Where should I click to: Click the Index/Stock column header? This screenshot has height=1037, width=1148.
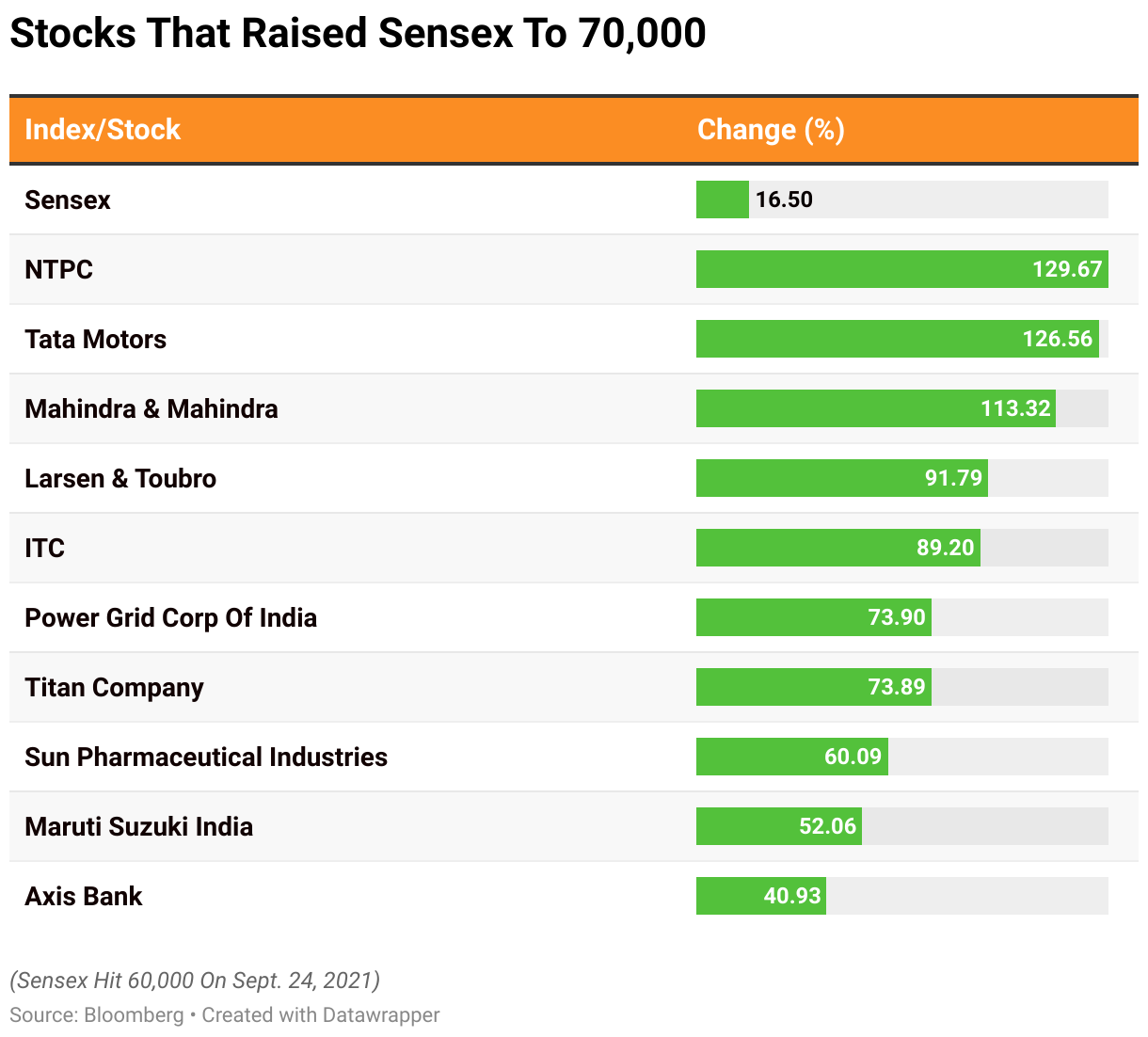pyautogui.click(x=103, y=130)
